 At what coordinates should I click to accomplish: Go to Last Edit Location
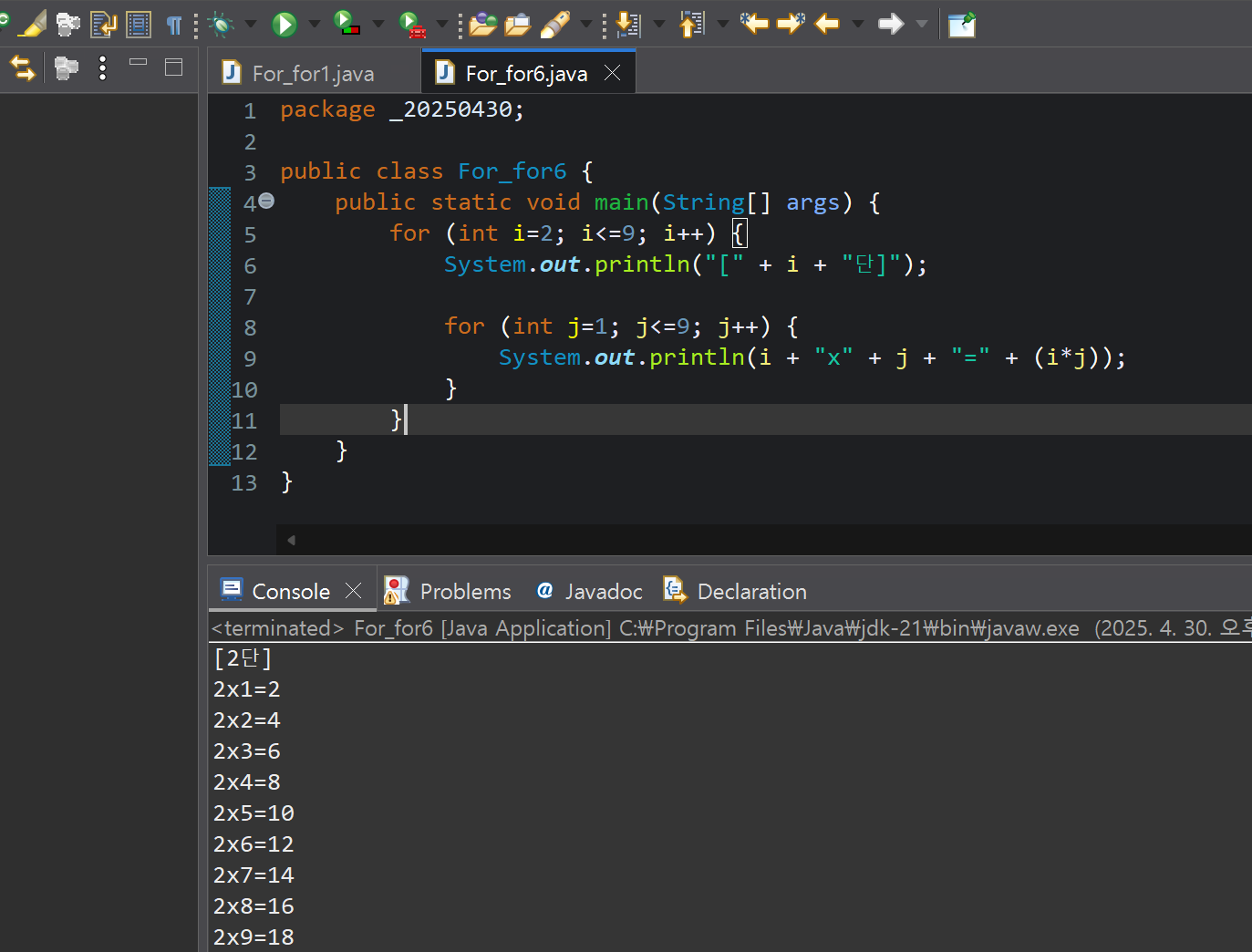pos(754,23)
